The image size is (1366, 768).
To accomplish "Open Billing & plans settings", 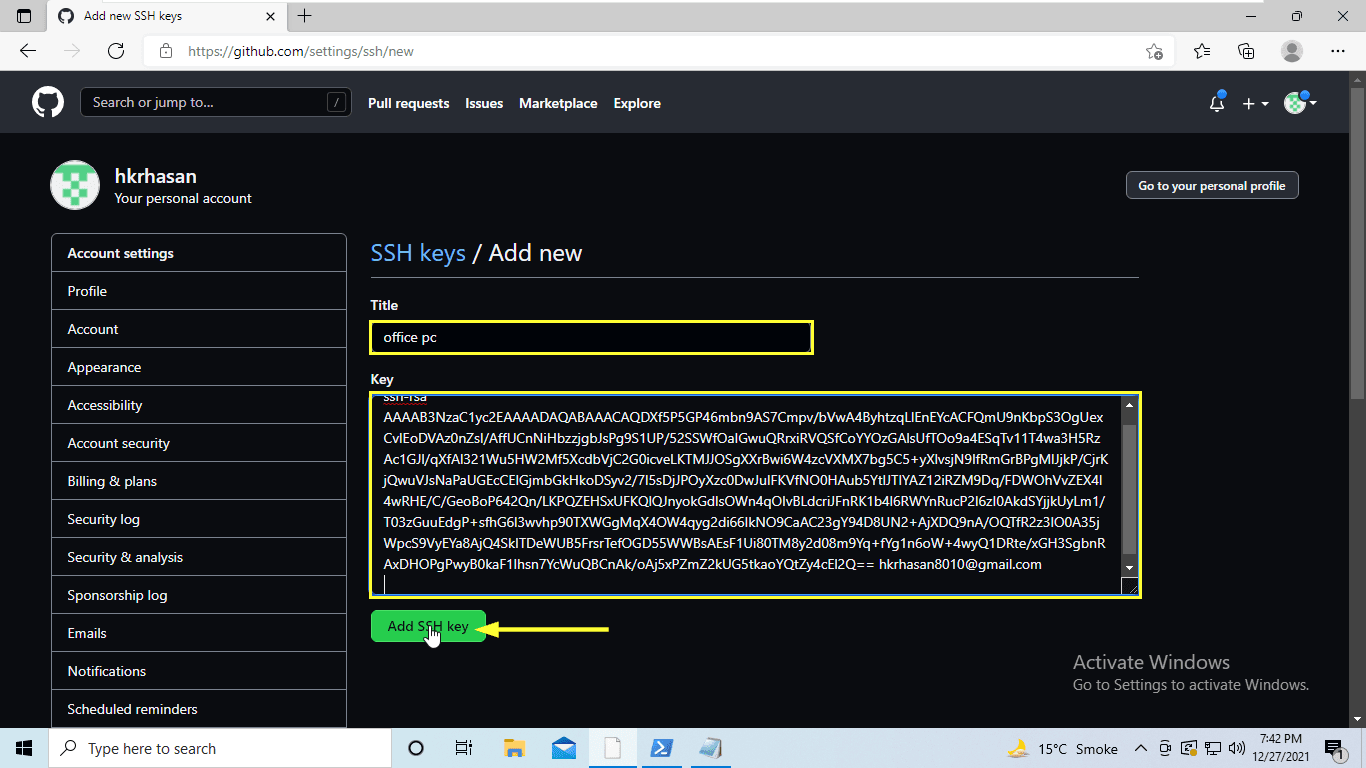I will (199, 481).
